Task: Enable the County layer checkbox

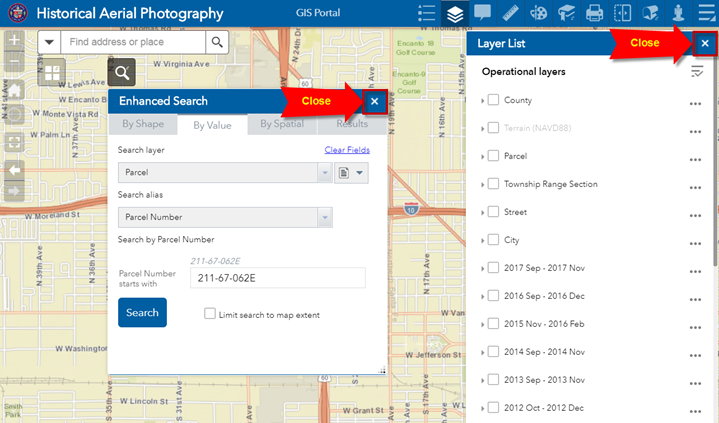Action: [x=493, y=101]
